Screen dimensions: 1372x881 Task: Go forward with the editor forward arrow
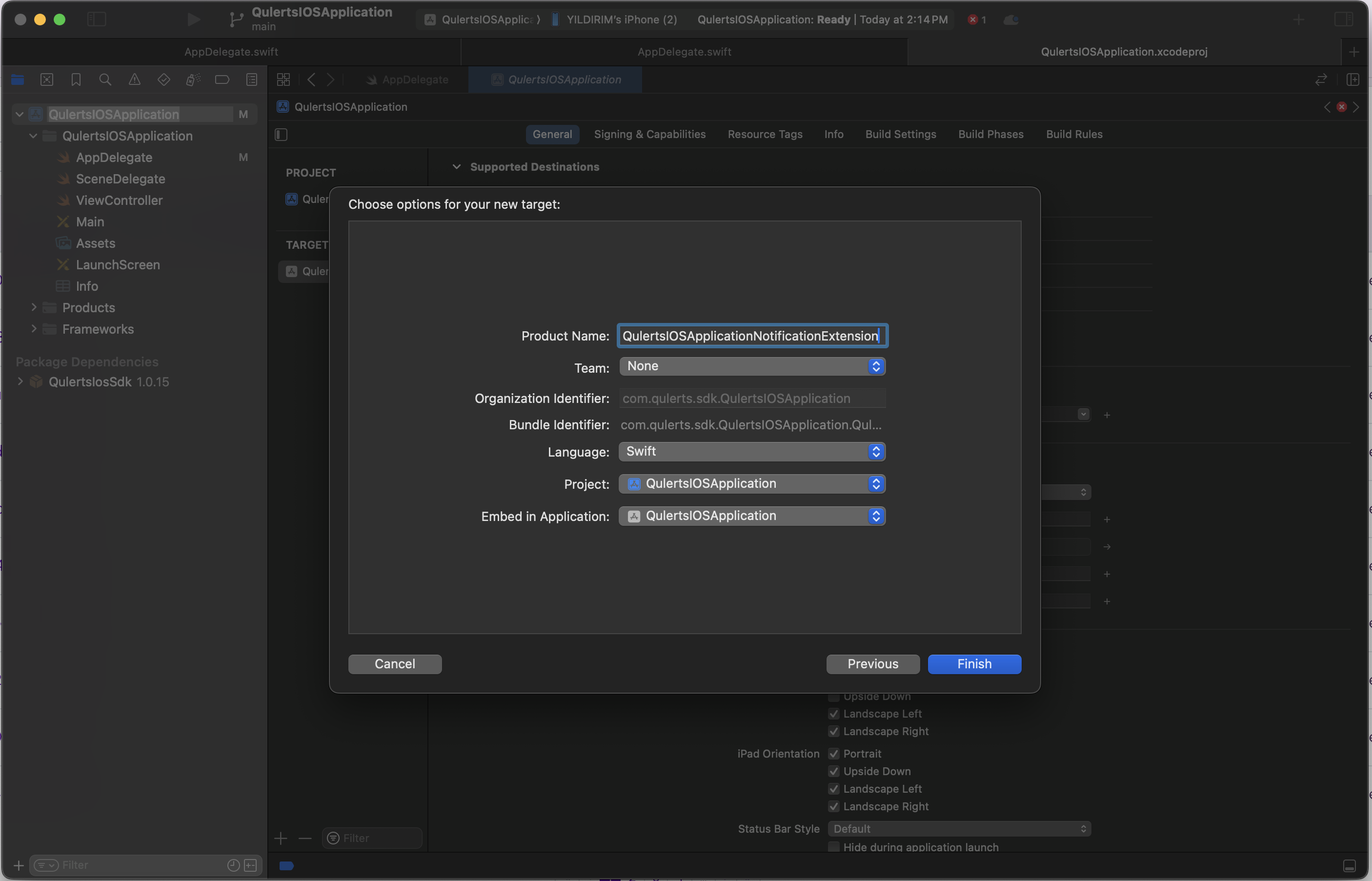click(x=331, y=80)
